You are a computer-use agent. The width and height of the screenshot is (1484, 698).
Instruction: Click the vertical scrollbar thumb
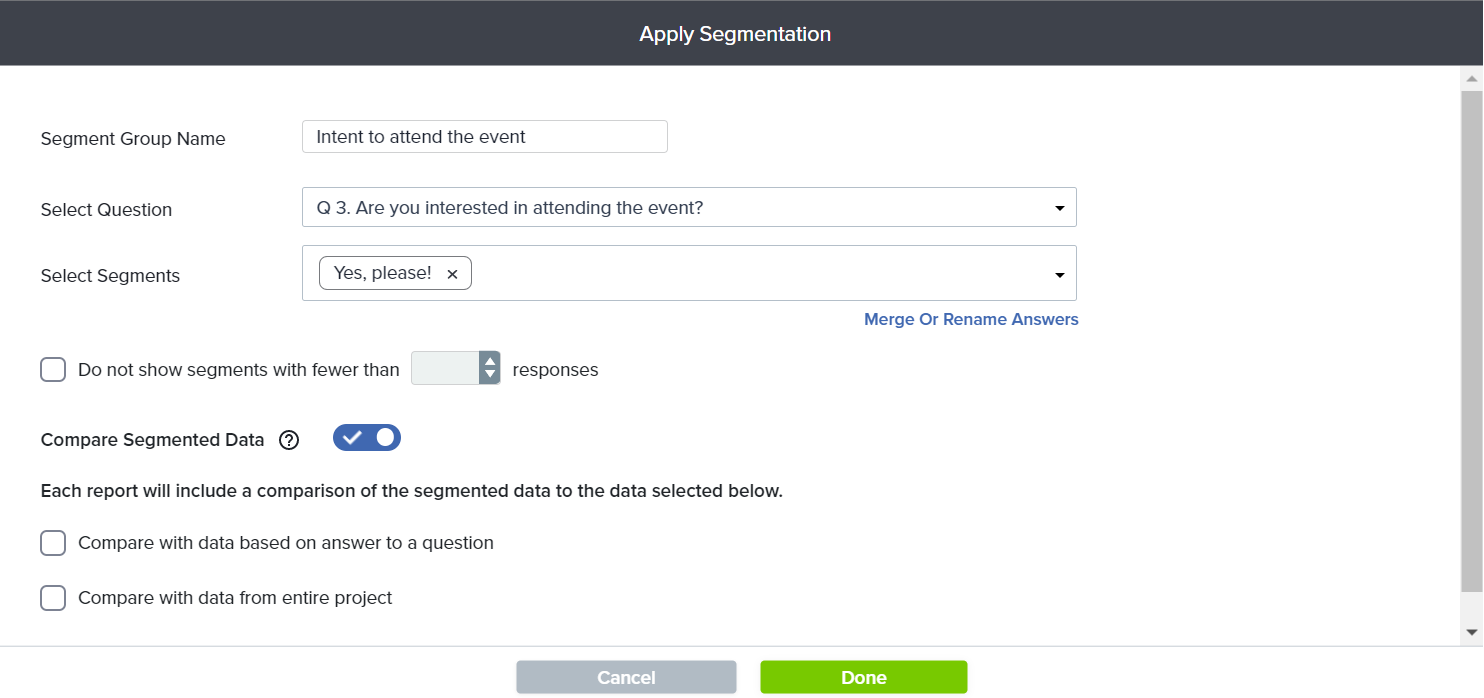(x=1471, y=340)
